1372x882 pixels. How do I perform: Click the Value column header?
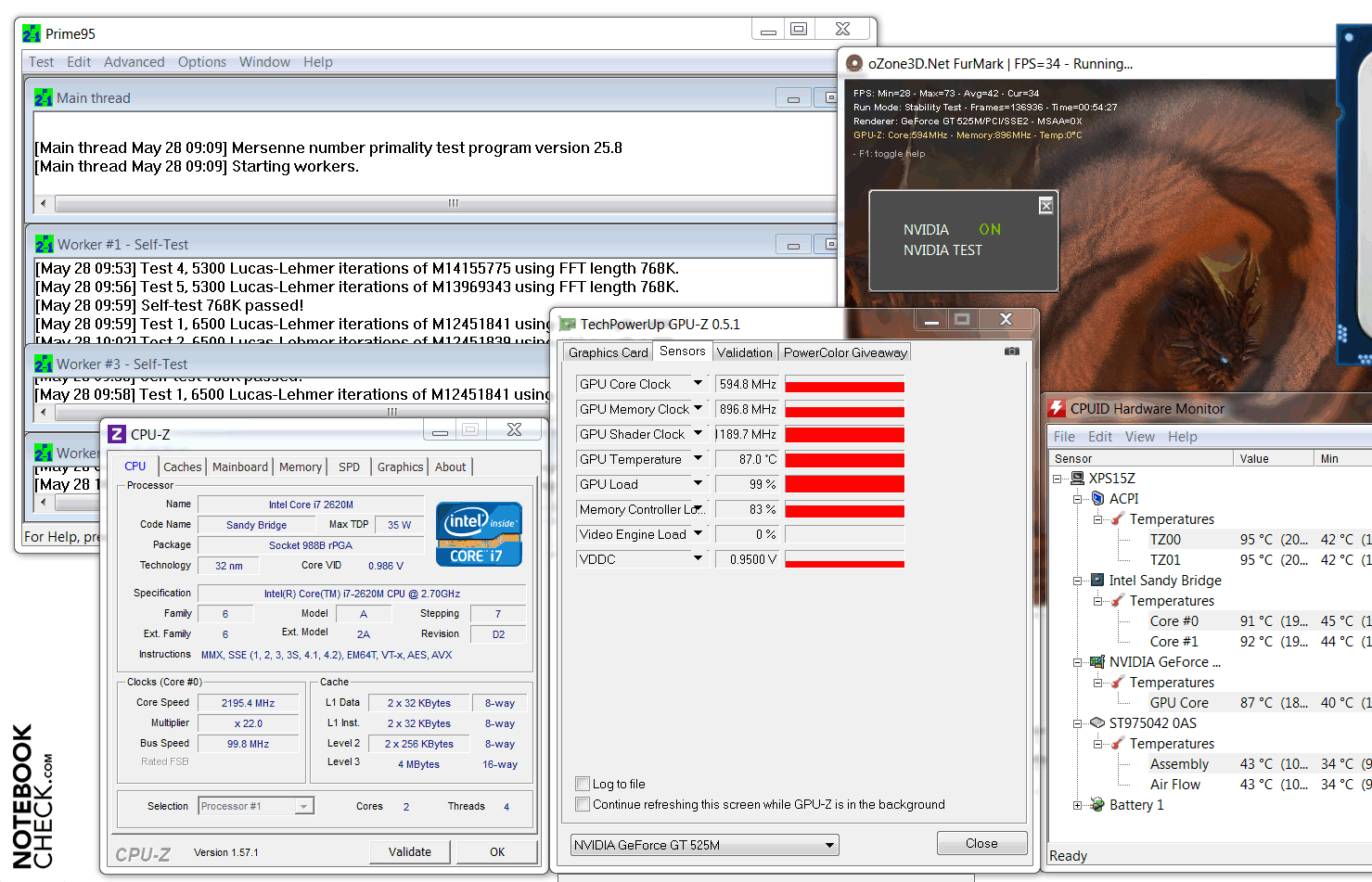pos(1274,459)
